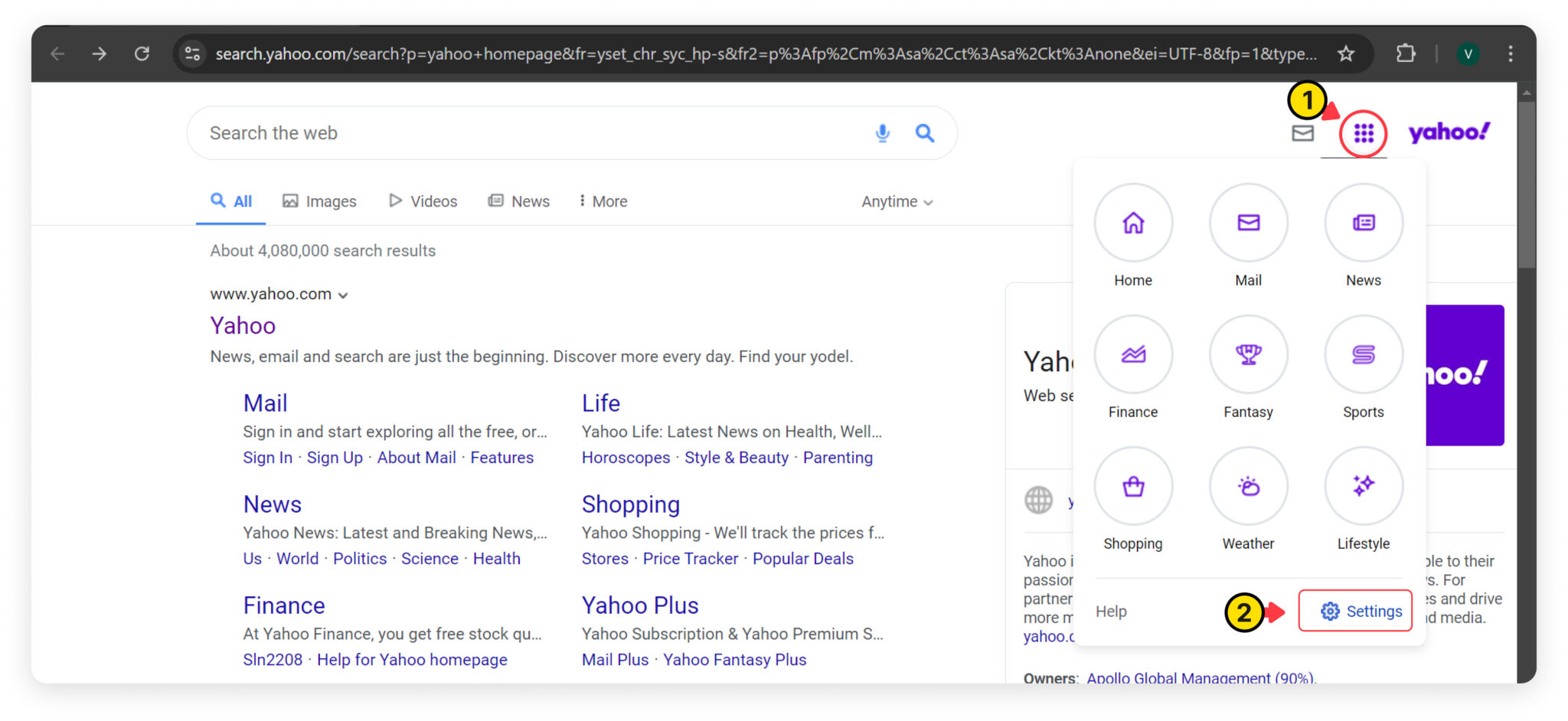Click inside the Search the web field
This screenshot has height=721, width=1568.
(459, 132)
